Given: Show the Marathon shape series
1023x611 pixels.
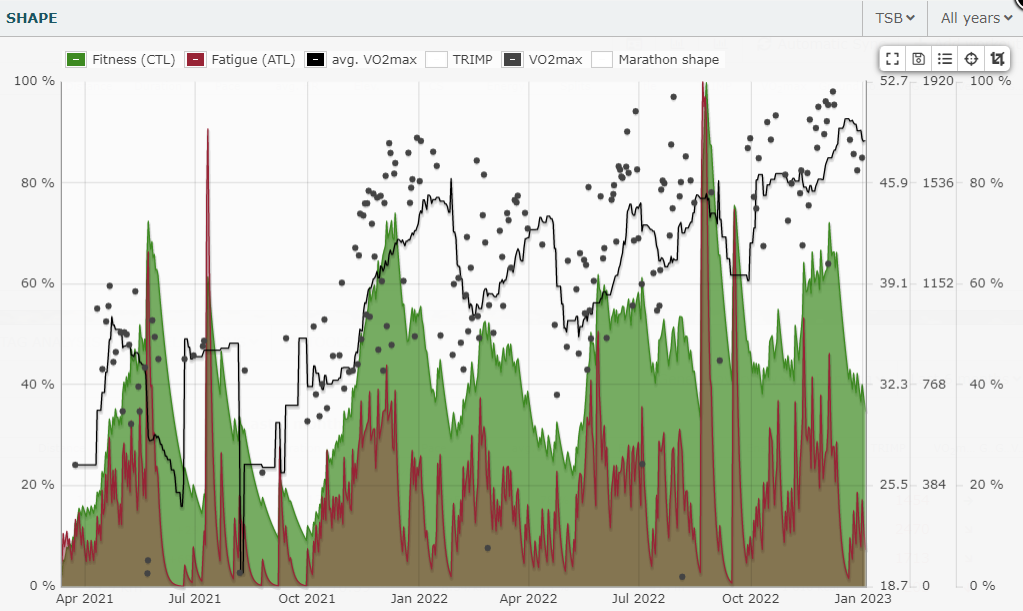Looking at the screenshot, I should coord(602,60).
